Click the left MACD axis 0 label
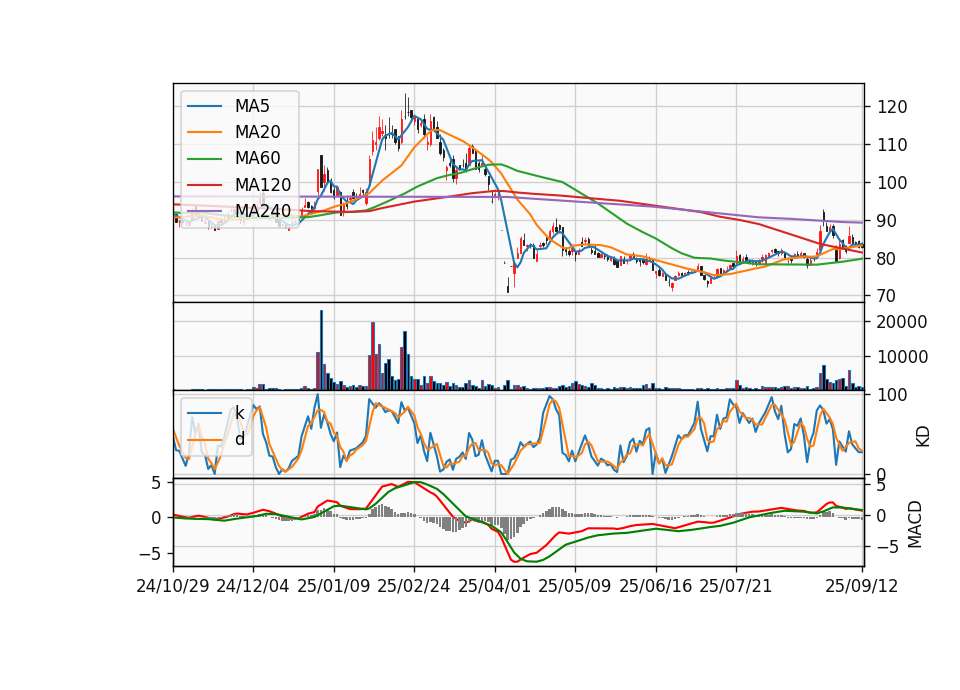Viewport: 960px width, 690px height. (x=156, y=519)
